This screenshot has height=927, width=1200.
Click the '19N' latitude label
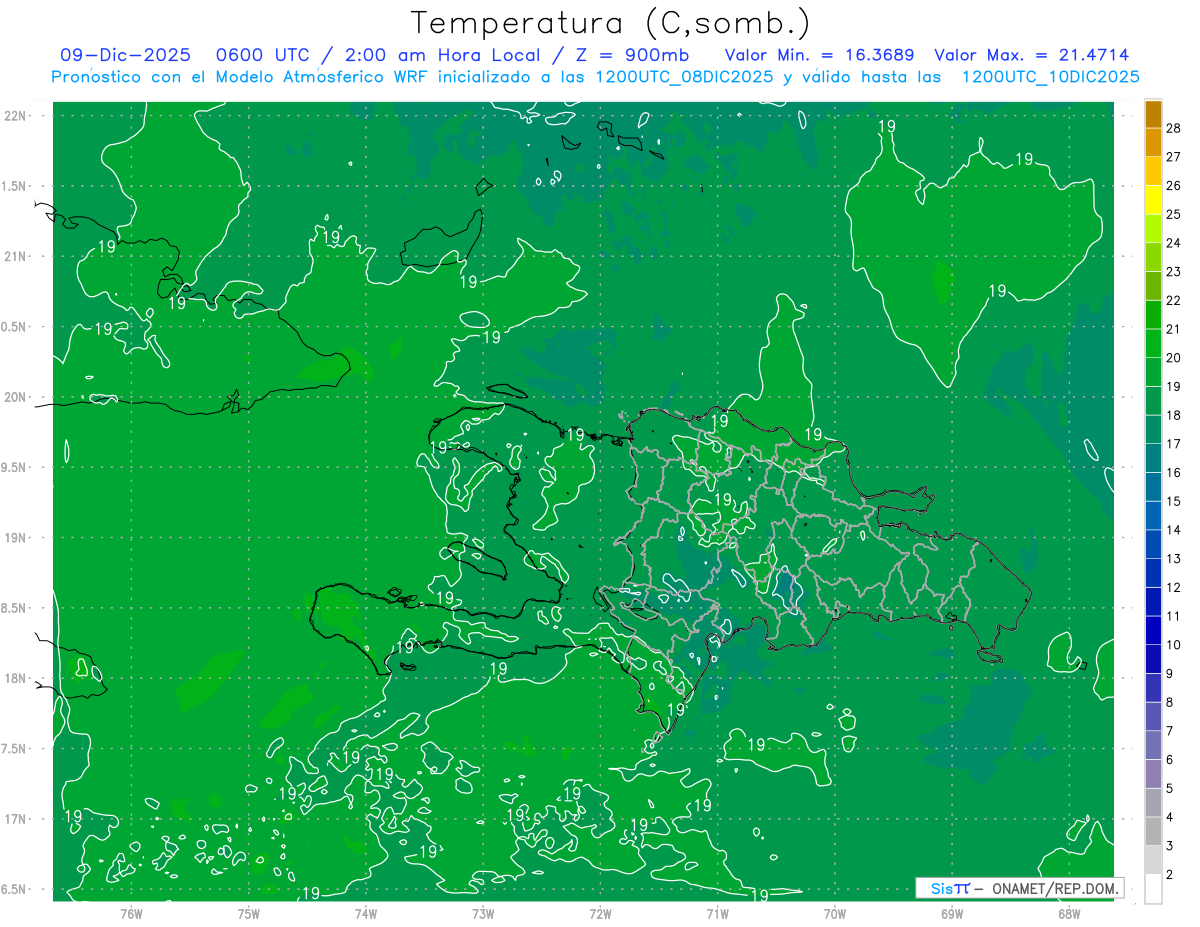click(x=15, y=538)
